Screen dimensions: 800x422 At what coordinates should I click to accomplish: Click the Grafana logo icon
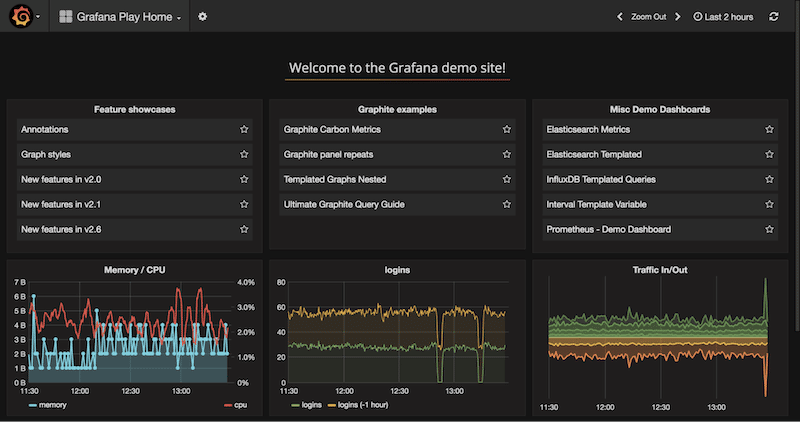[x=20, y=17]
